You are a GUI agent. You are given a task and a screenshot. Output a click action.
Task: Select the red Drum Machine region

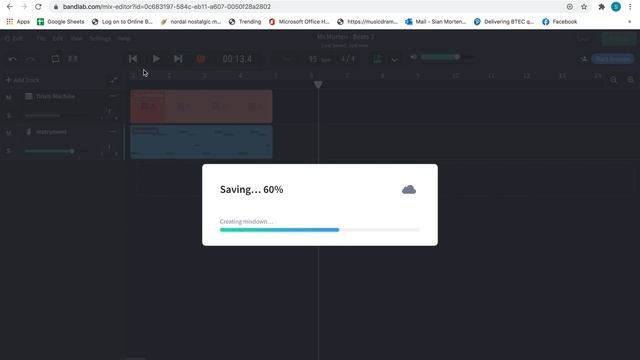tap(201, 107)
